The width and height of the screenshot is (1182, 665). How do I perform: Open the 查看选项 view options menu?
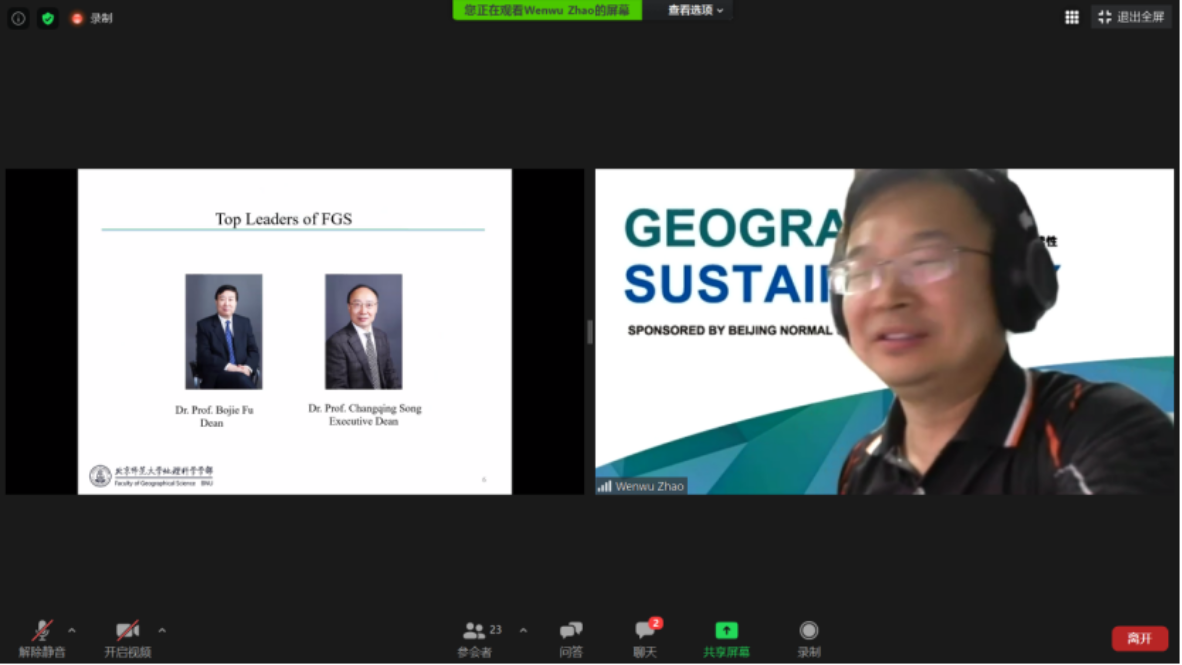695,10
